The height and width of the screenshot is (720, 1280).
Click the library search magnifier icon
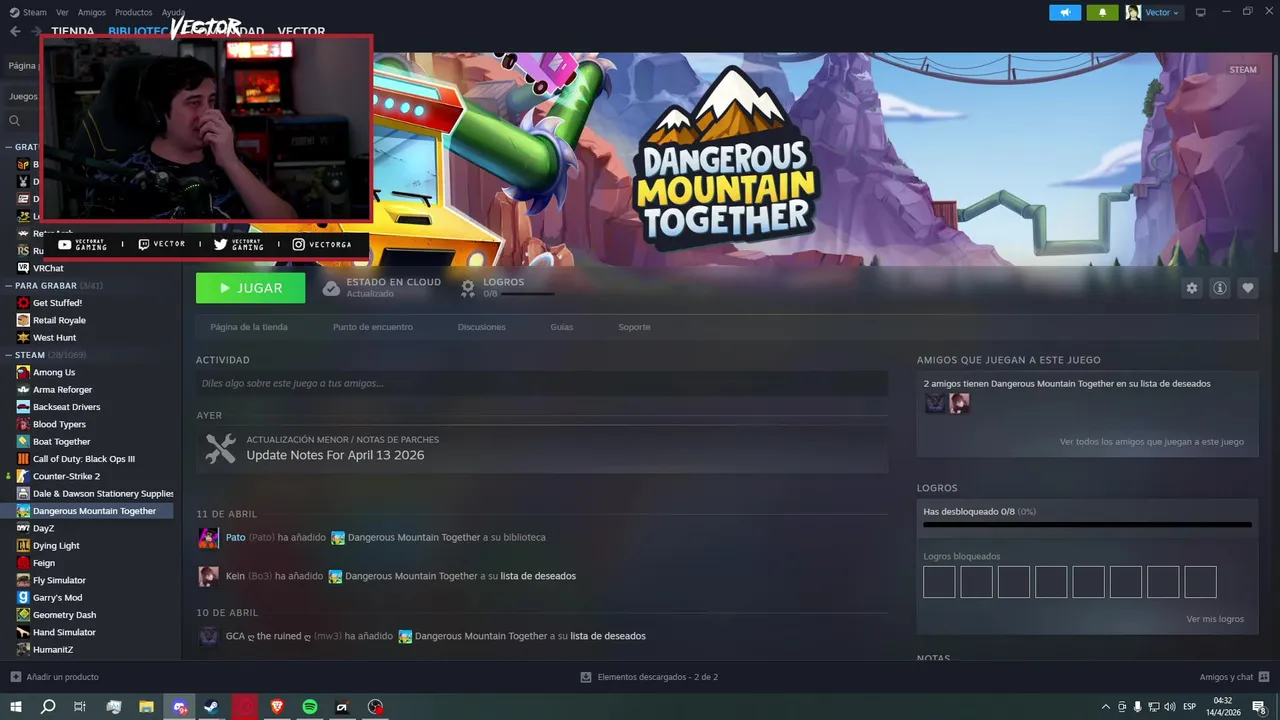click(x=14, y=121)
